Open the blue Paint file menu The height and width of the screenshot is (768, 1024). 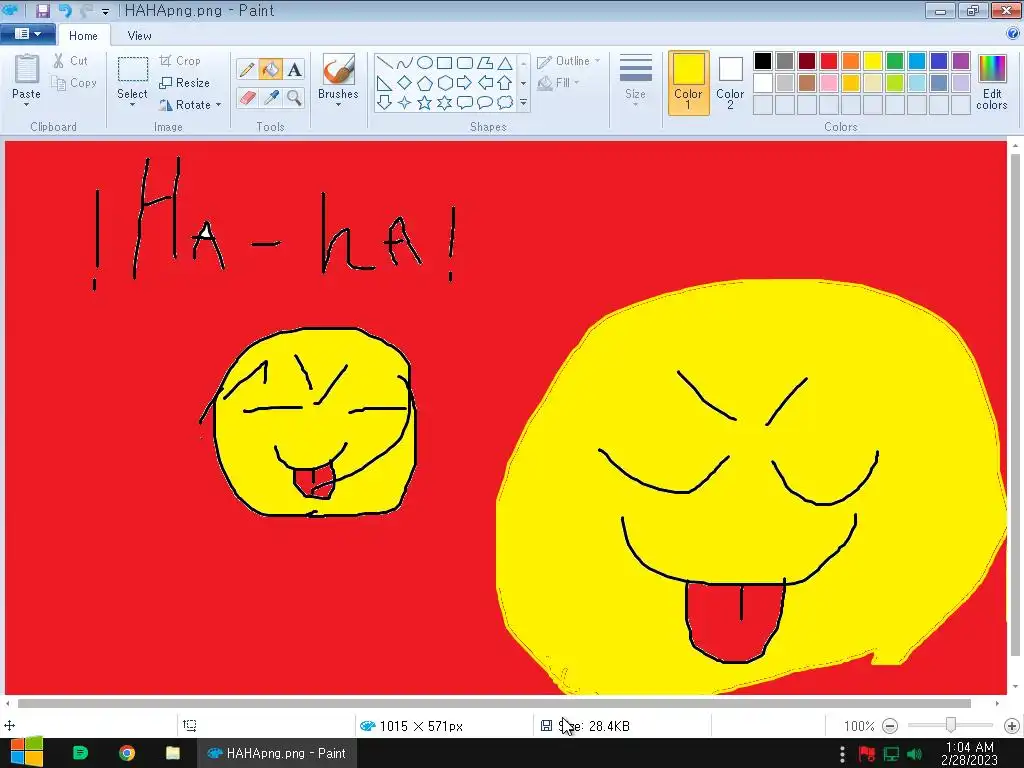(x=27, y=35)
